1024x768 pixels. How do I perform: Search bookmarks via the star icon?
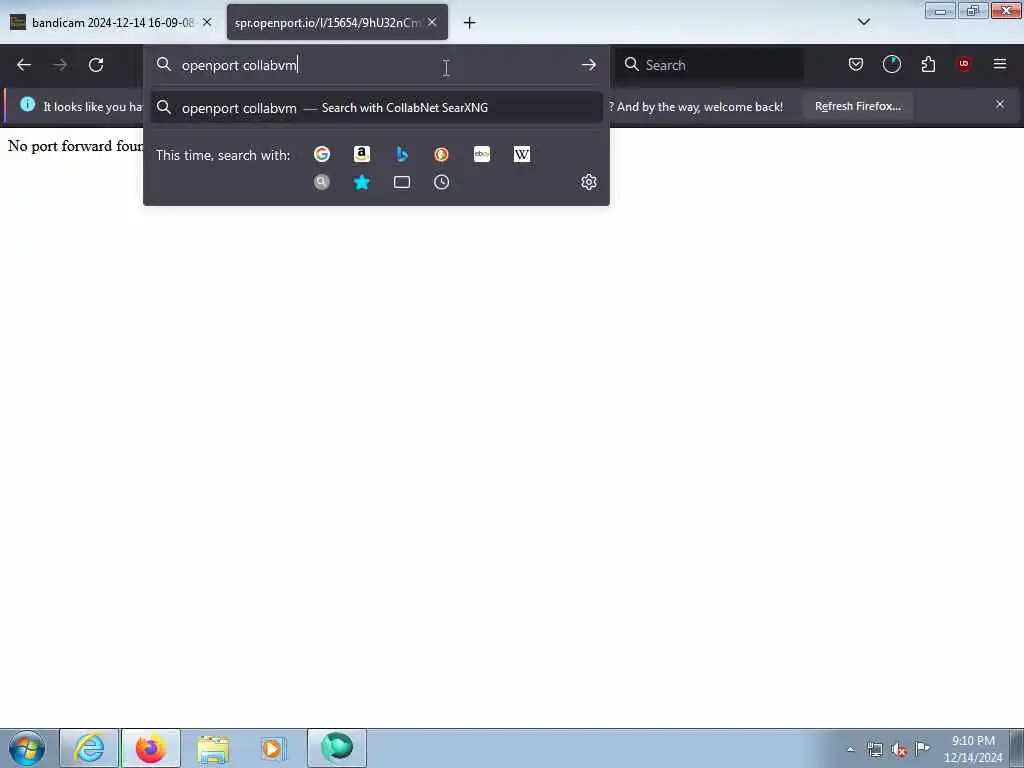tap(362, 182)
